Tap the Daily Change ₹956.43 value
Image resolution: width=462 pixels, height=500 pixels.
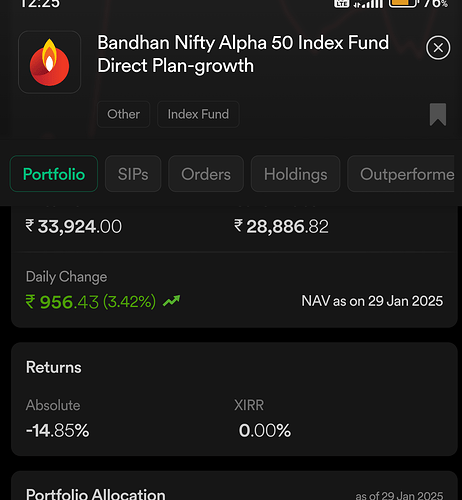click(x=91, y=302)
